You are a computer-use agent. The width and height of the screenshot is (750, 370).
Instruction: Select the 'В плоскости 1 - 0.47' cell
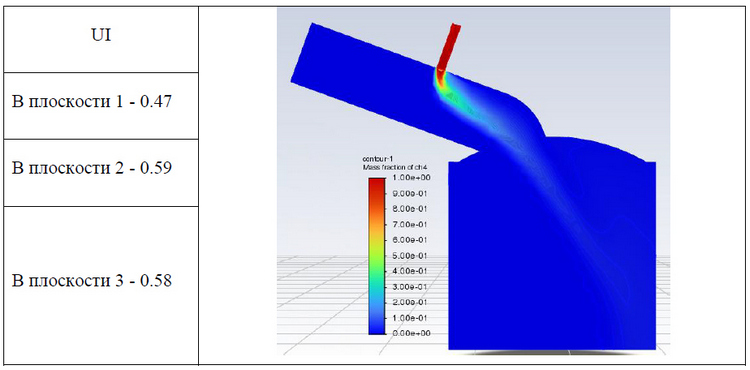pos(100,106)
